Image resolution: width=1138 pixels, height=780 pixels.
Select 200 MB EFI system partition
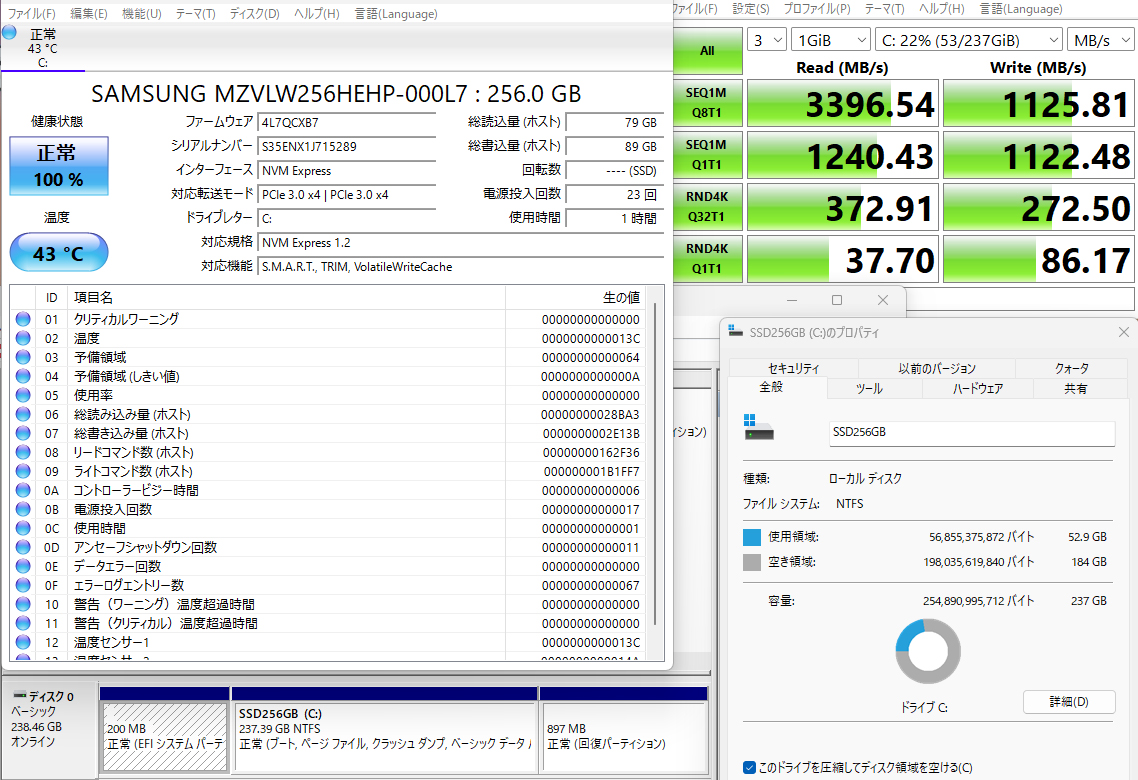(165, 729)
